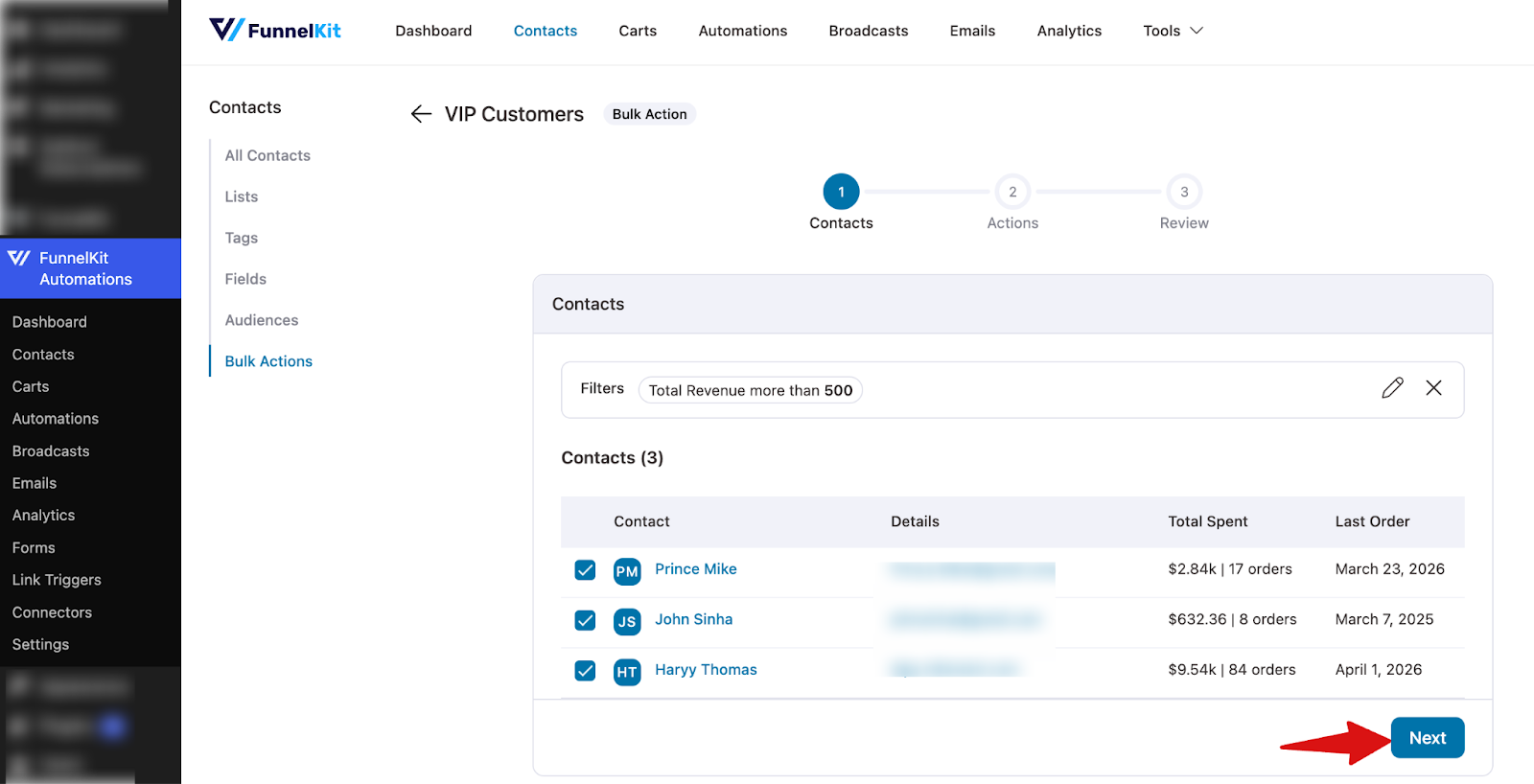Open the John Sinha contact link

point(694,620)
